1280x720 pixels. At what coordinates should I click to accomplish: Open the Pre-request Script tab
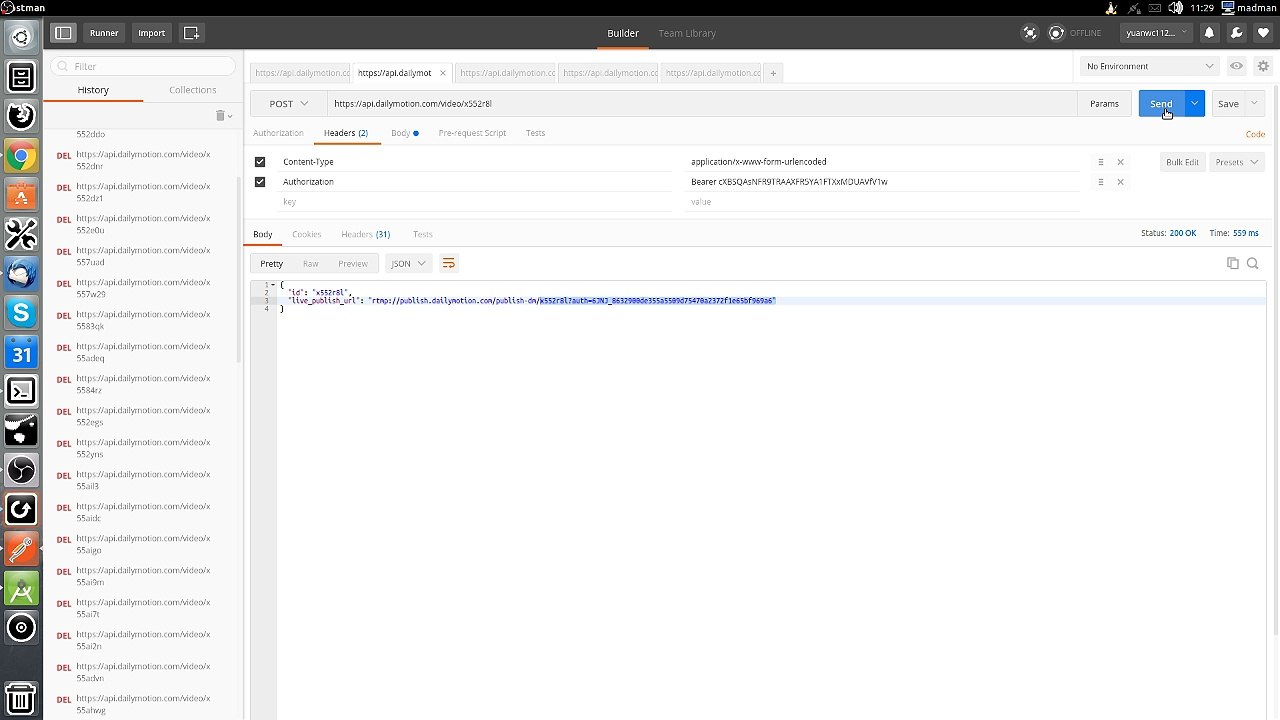tap(472, 133)
